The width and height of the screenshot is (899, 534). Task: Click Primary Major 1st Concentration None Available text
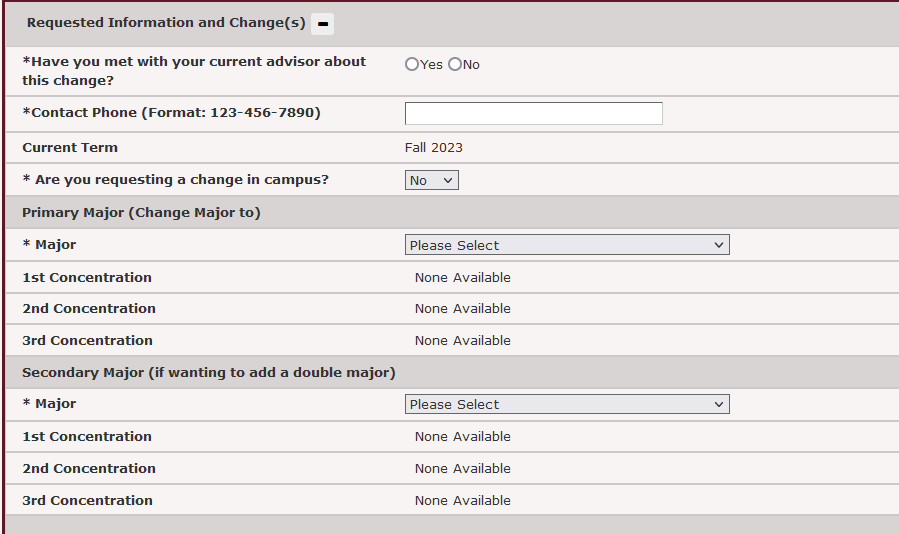coord(462,277)
